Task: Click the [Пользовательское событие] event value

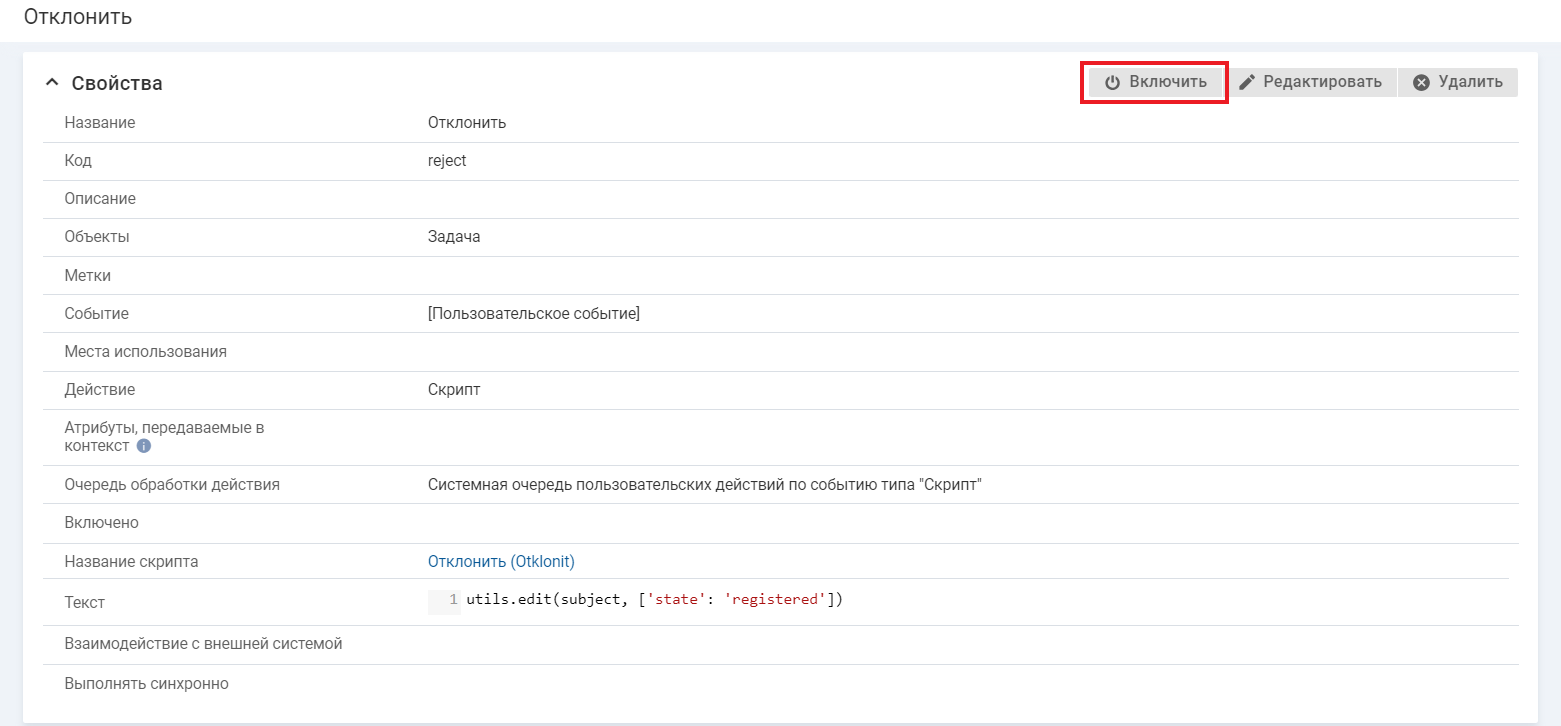Action: (533, 313)
